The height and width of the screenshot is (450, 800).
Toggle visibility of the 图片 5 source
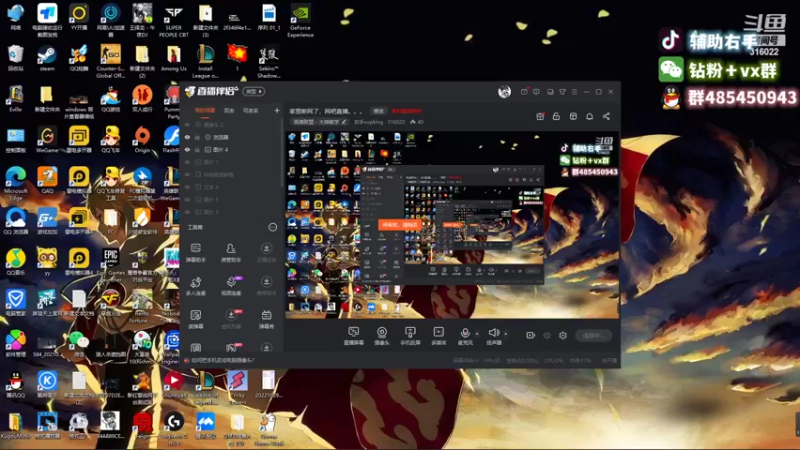click(187, 199)
